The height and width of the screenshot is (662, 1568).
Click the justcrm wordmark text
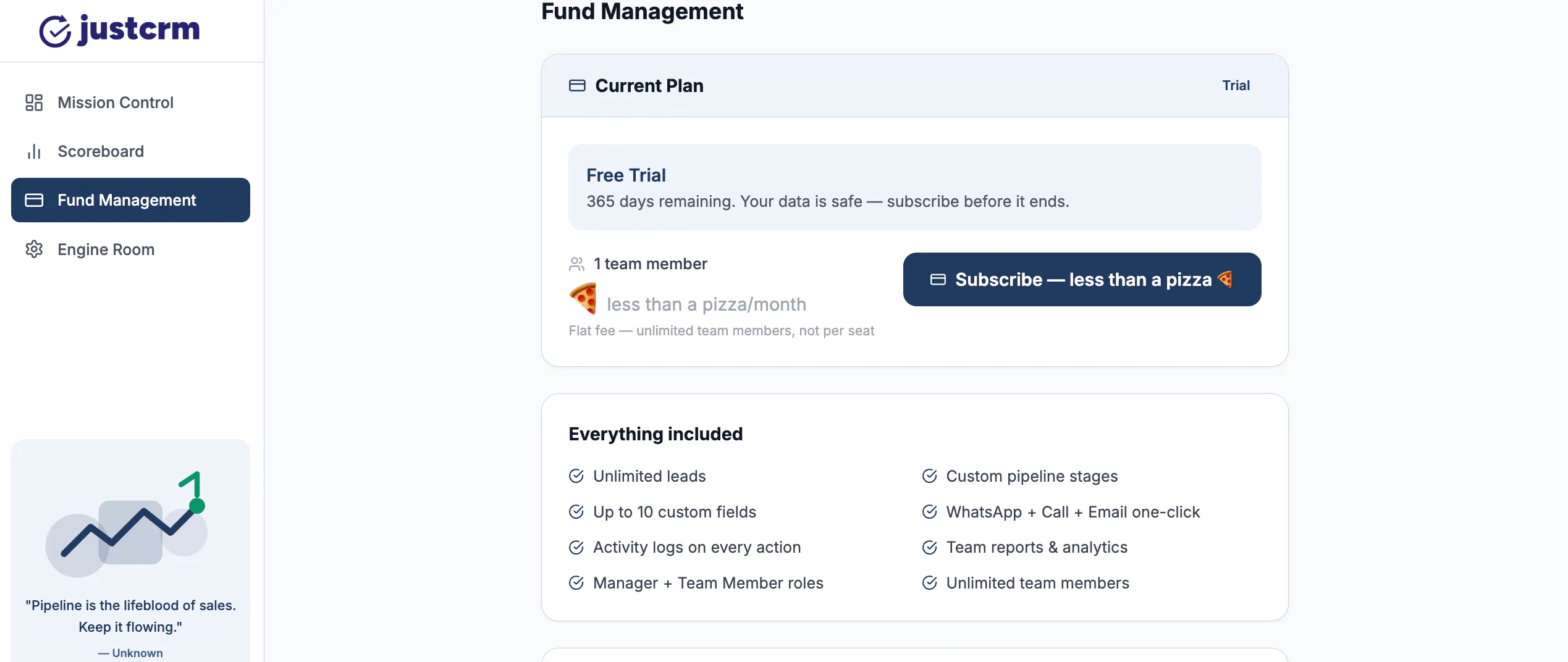[140, 30]
